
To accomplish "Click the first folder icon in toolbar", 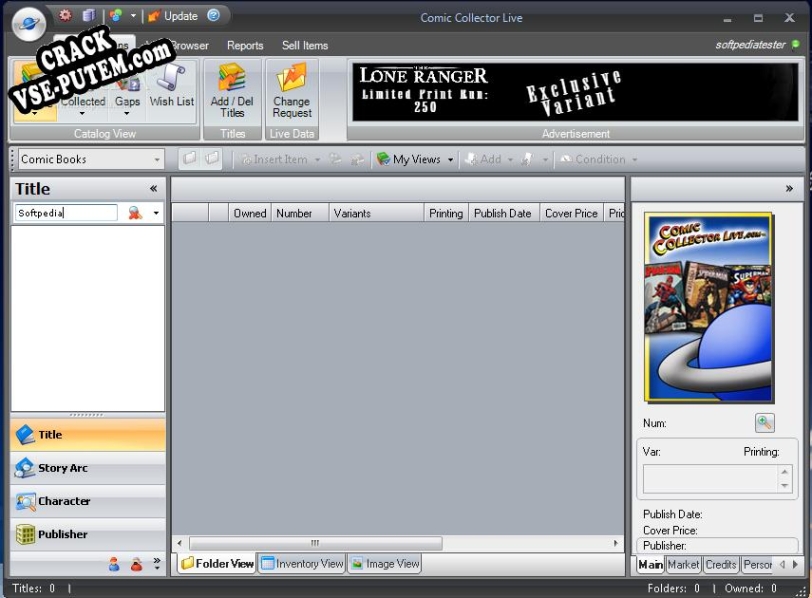I will click(x=190, y=158).
